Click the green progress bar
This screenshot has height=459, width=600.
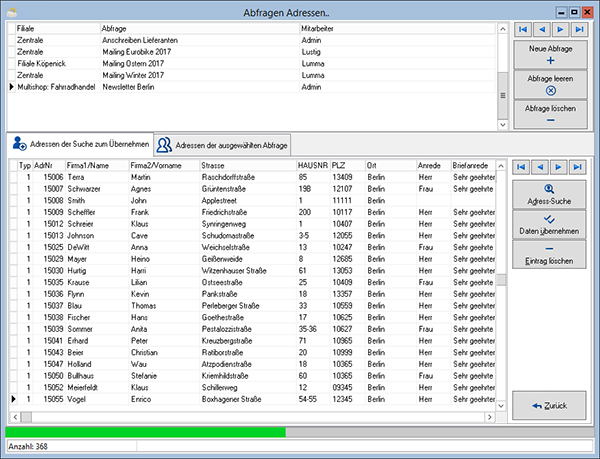tap(145, 432)
